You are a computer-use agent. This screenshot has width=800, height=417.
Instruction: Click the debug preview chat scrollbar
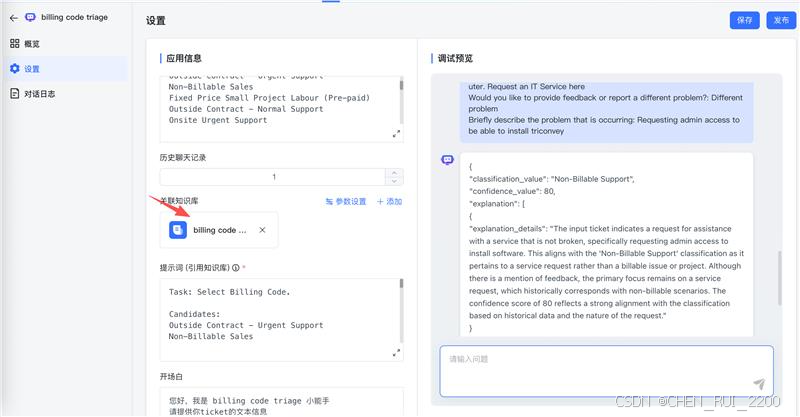click(x=779, y=278)
